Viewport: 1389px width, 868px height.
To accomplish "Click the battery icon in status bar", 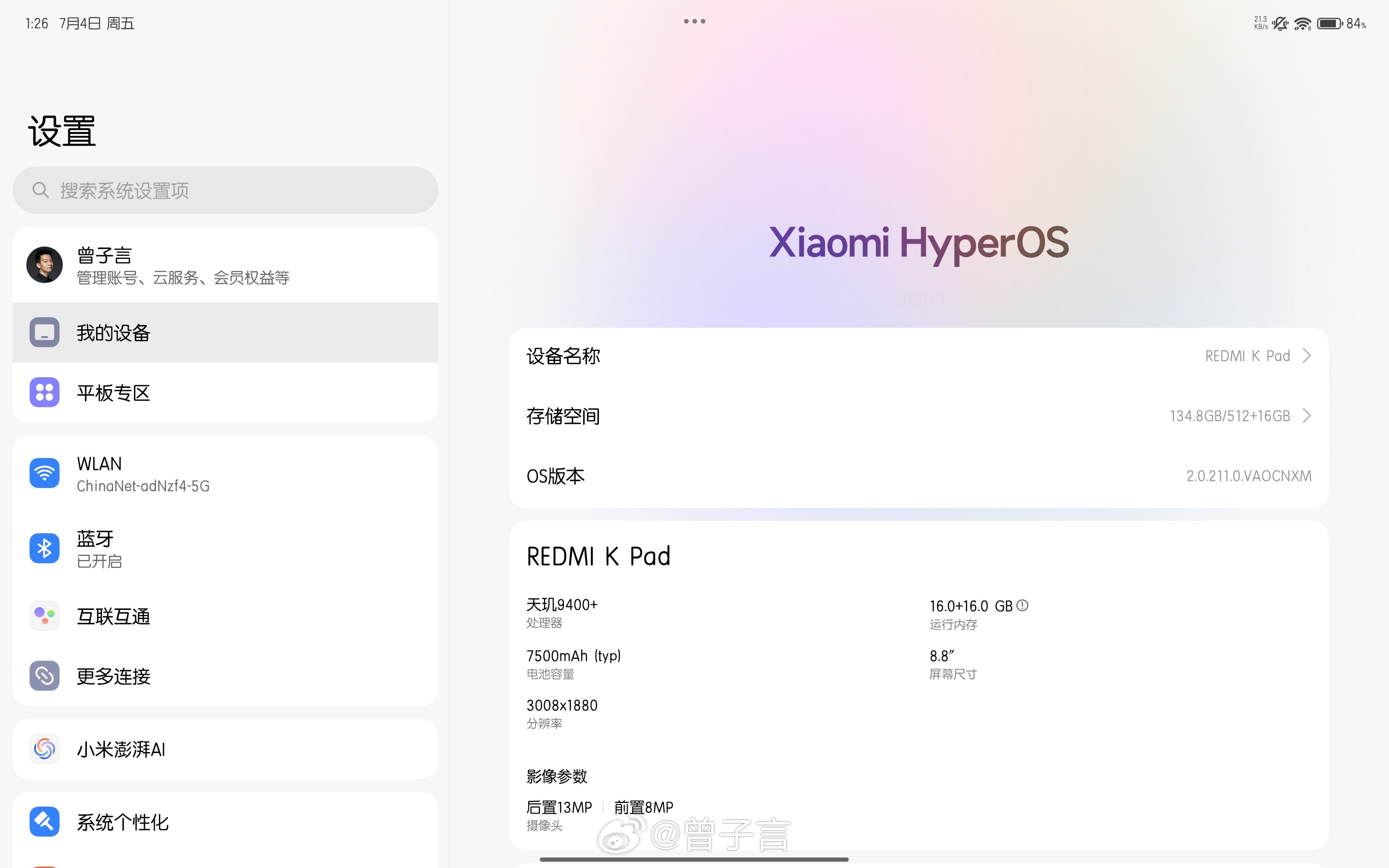I will tap(1329, 24).
